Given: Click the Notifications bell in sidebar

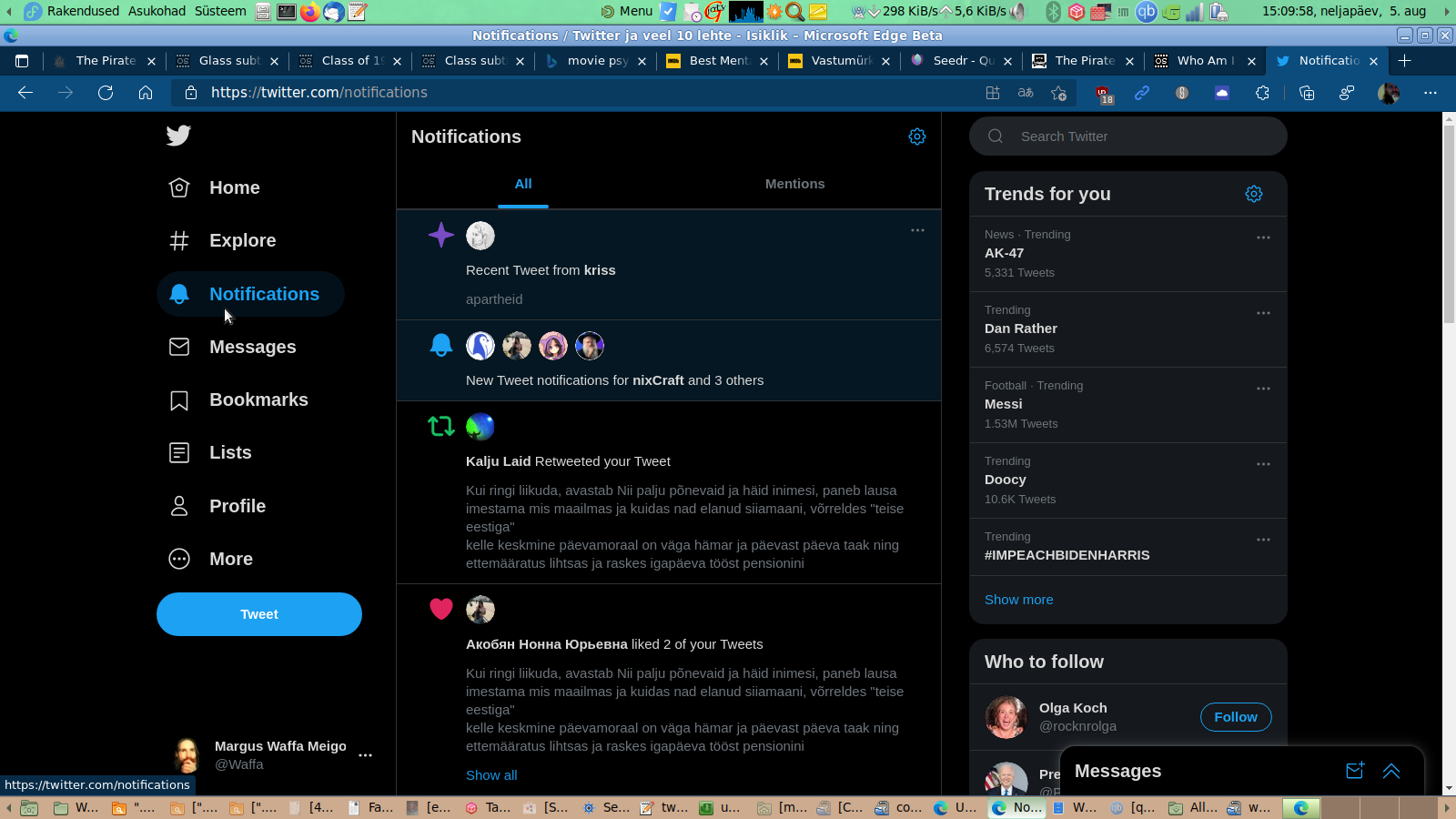Looking at the screenshot, I should pos(179,294).
